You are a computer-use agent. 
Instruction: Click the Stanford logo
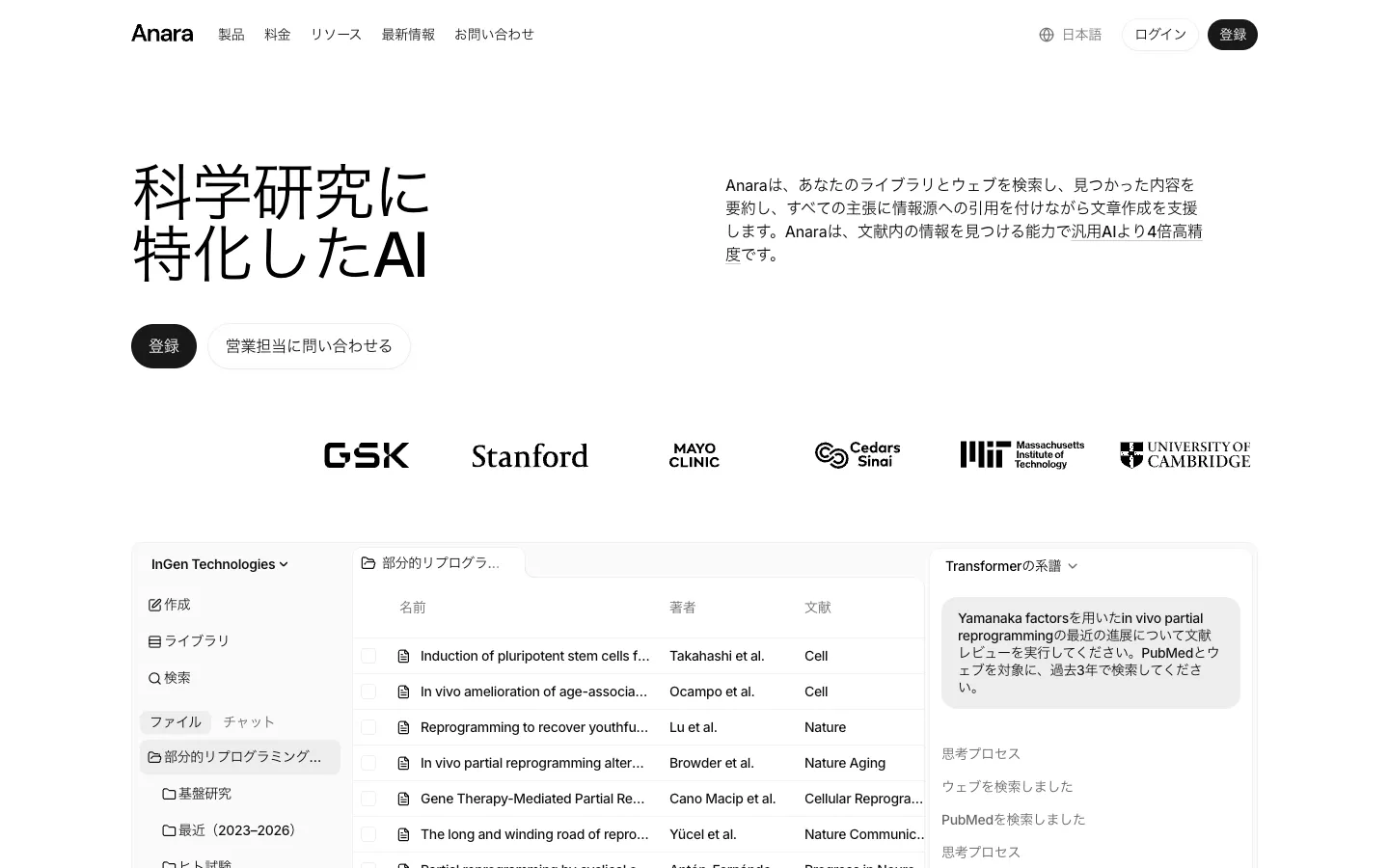click(530, 455)
